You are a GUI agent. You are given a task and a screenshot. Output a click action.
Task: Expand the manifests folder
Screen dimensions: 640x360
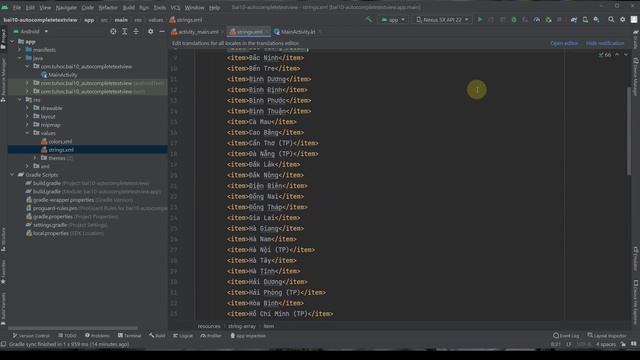pos(20,50)
